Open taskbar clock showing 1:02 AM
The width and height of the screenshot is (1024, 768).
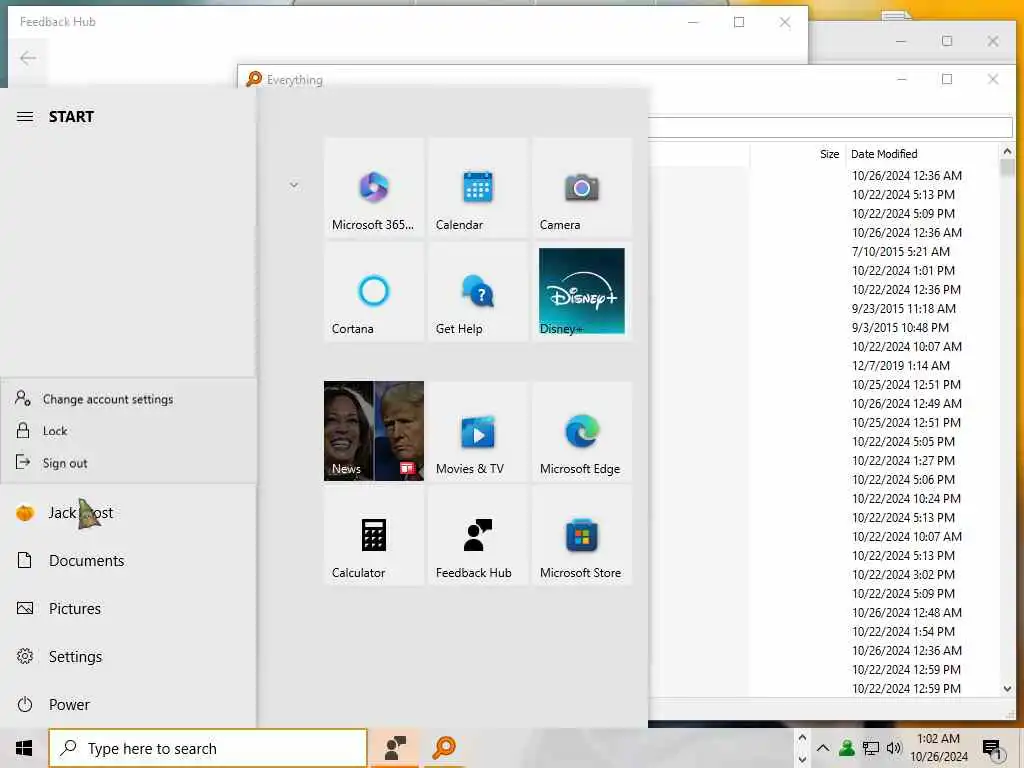[x=938, y=748]
